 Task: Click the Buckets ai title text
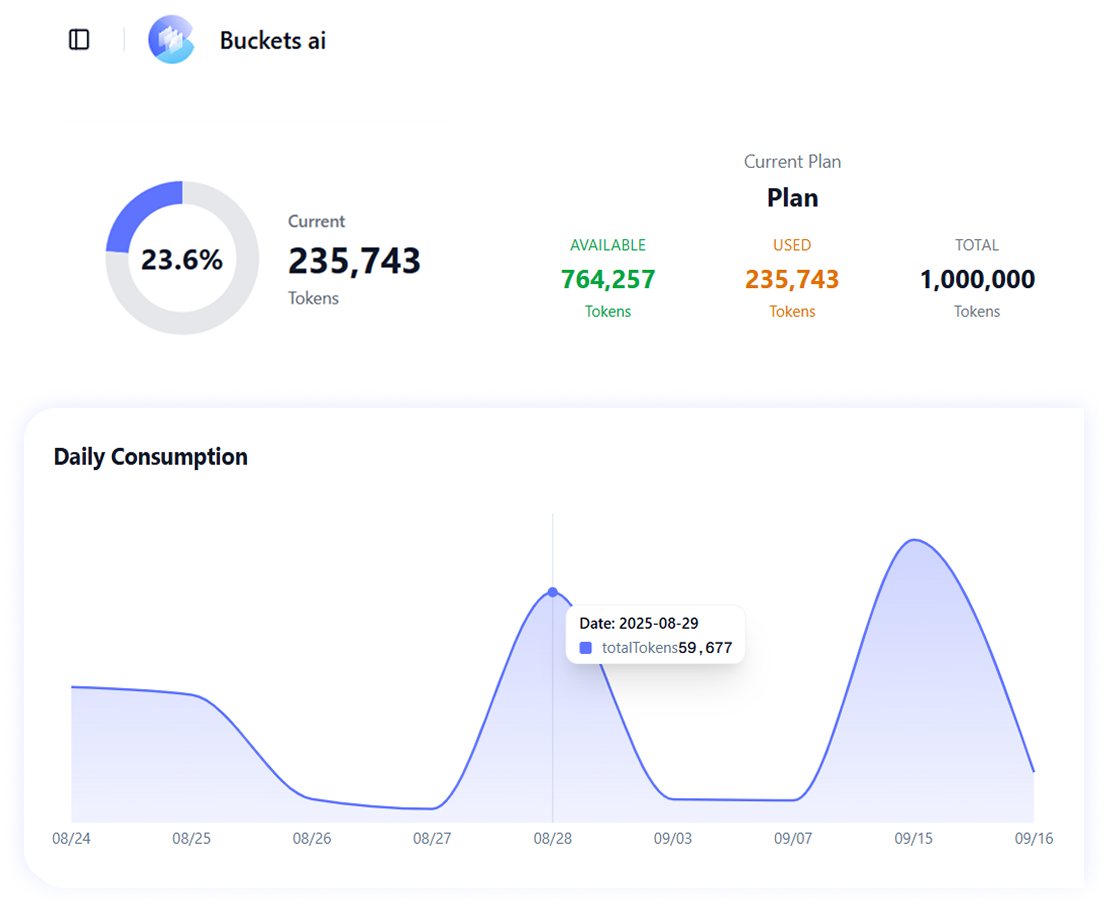[272, 41]
